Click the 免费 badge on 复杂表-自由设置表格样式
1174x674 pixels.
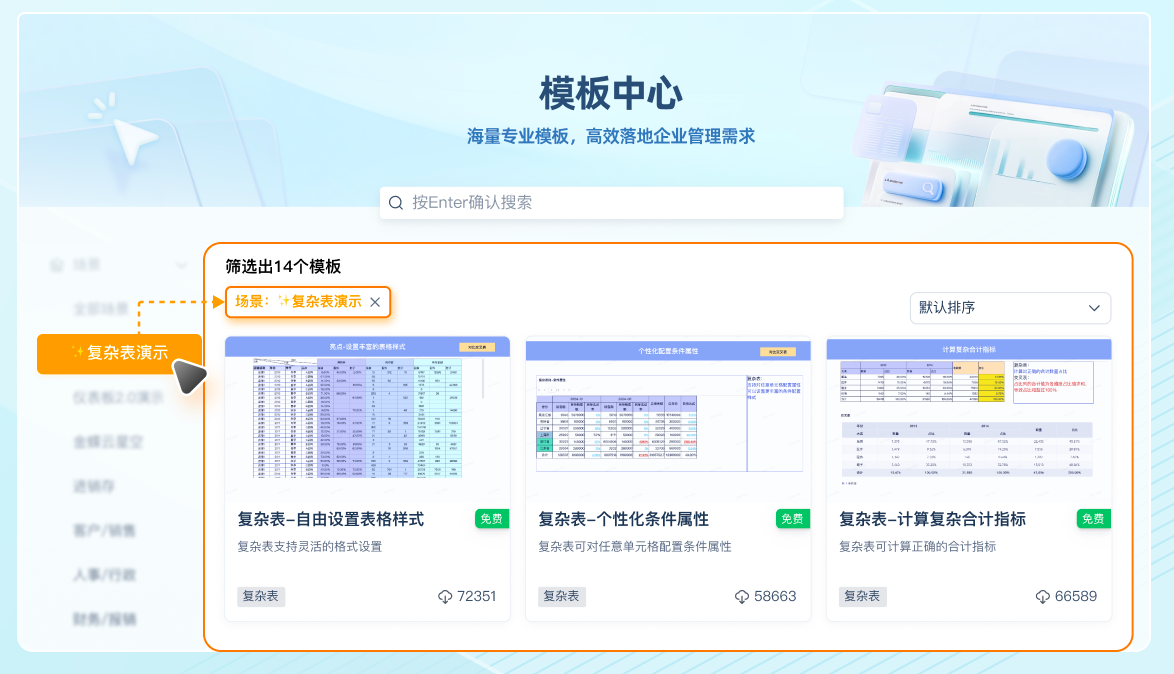click(x=490, y=519)
